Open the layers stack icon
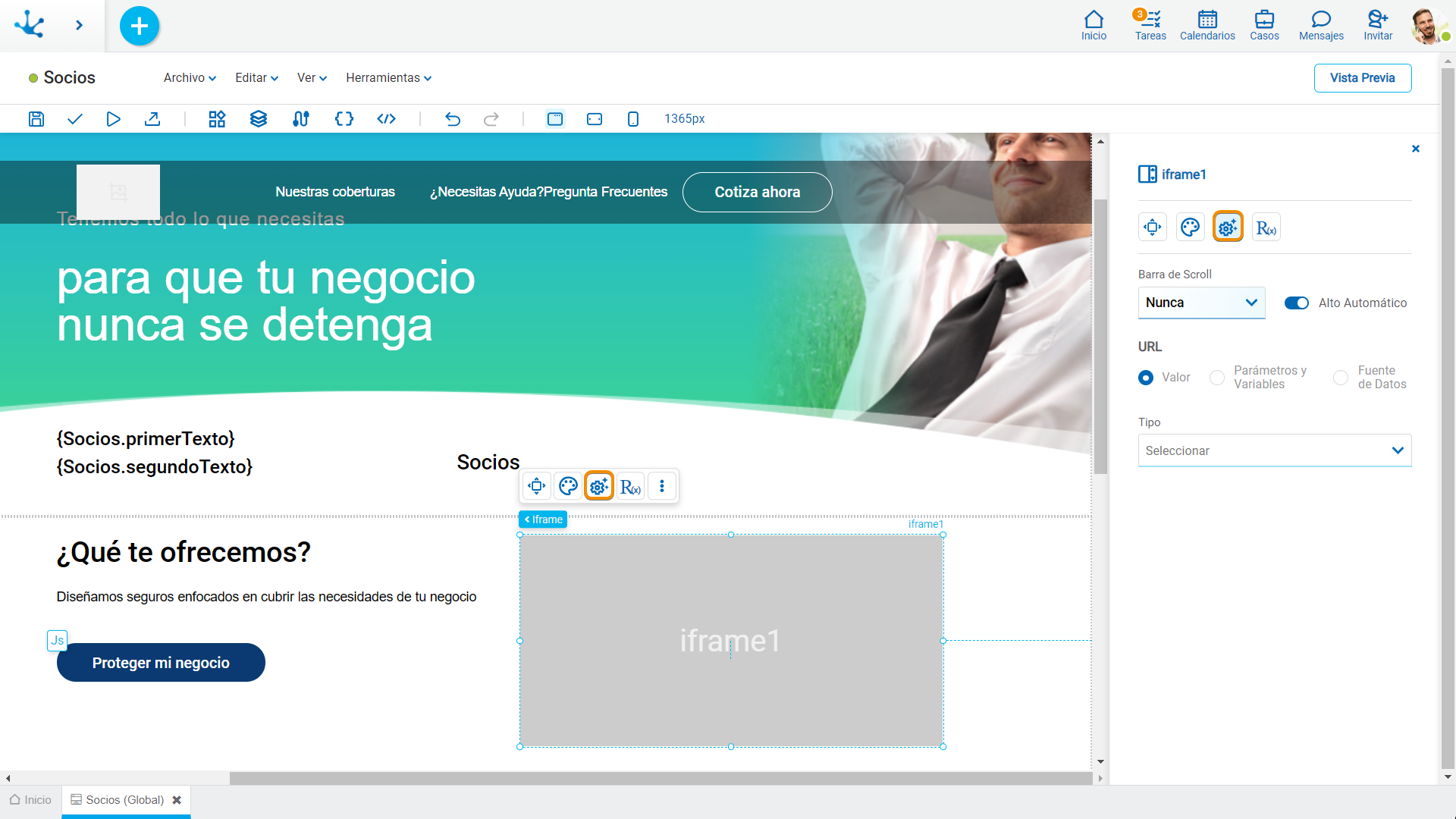Viewport: 1456px width, 819px height. 259,119
